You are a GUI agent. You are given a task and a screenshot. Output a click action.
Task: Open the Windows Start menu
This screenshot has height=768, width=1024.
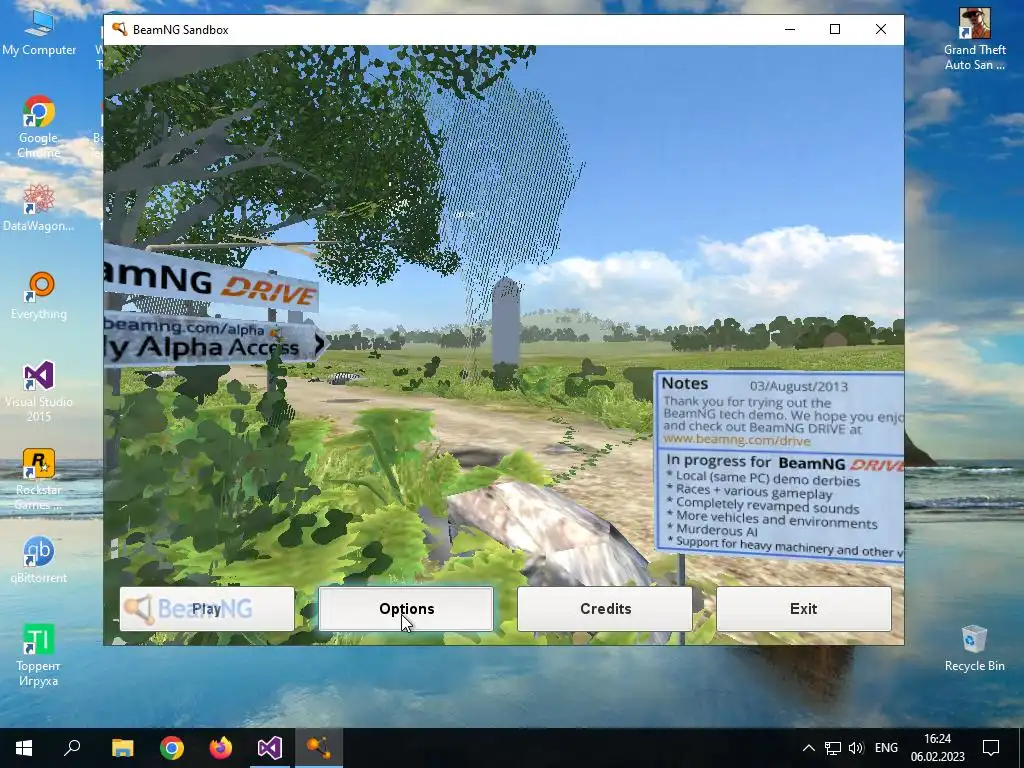tap(24, 748)
